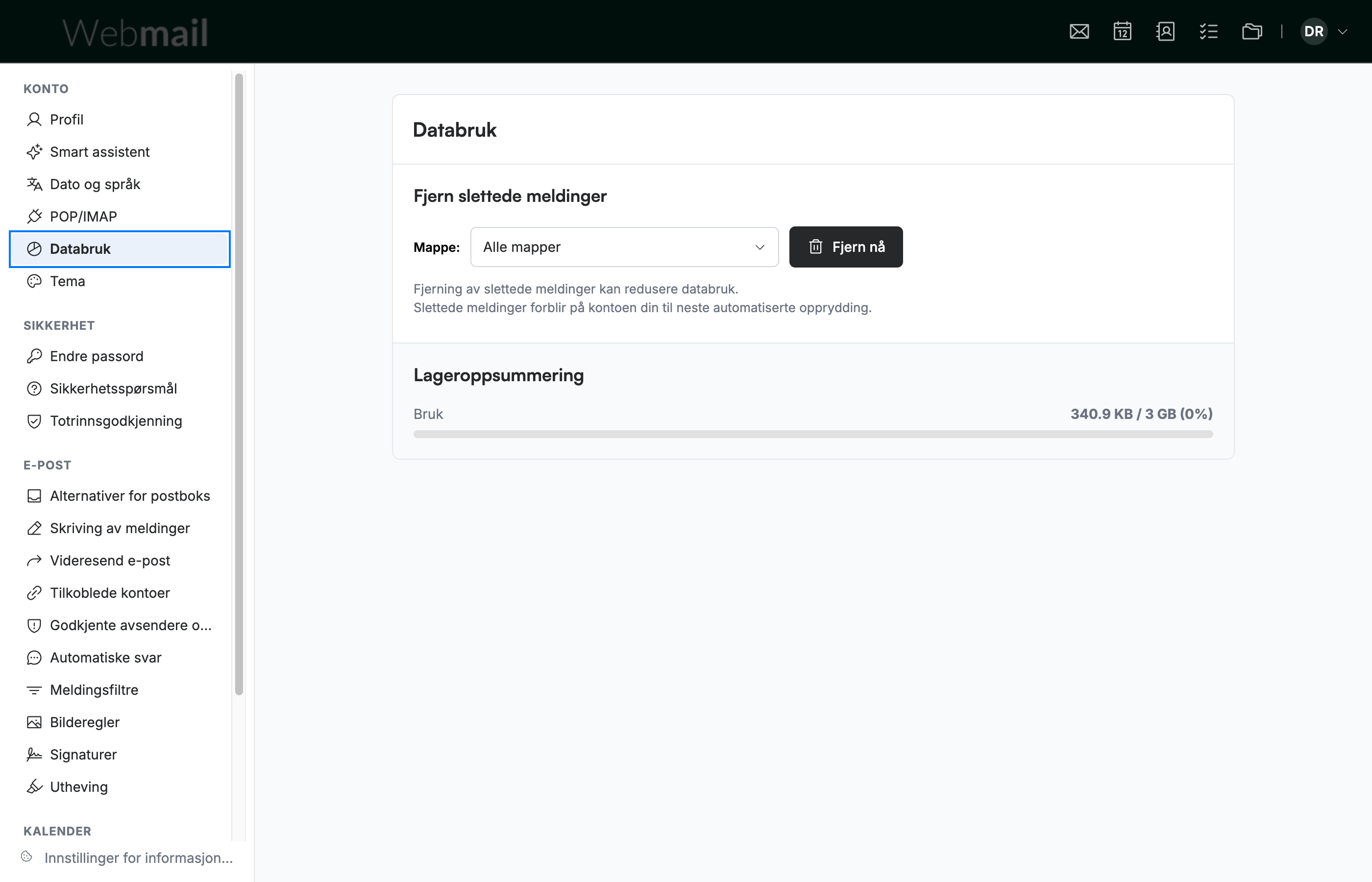Open the Profil settings page
The image size is (1372, 882).
pos(120,119)
